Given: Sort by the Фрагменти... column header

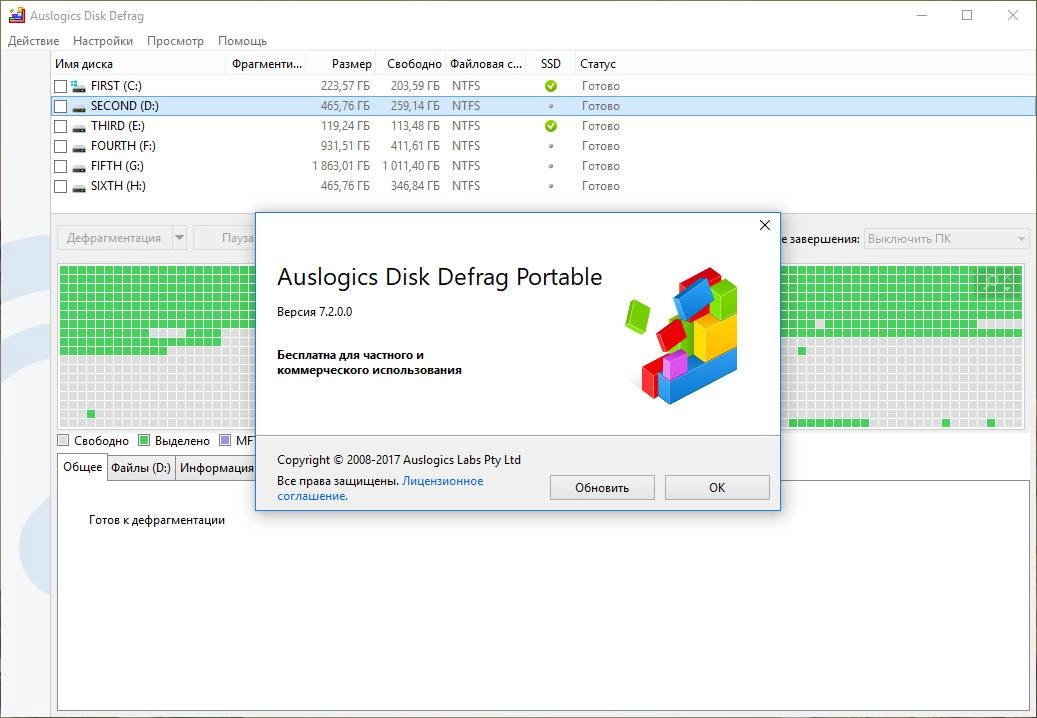Looking at the screenshot, I should pyautogui.click(x=266, y=64).
